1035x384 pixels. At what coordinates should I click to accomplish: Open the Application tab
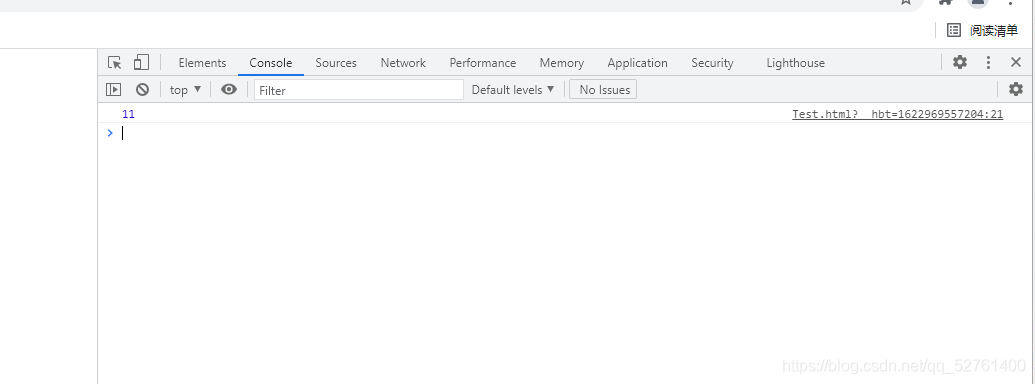pyautogui.click(x=638, y=63)
